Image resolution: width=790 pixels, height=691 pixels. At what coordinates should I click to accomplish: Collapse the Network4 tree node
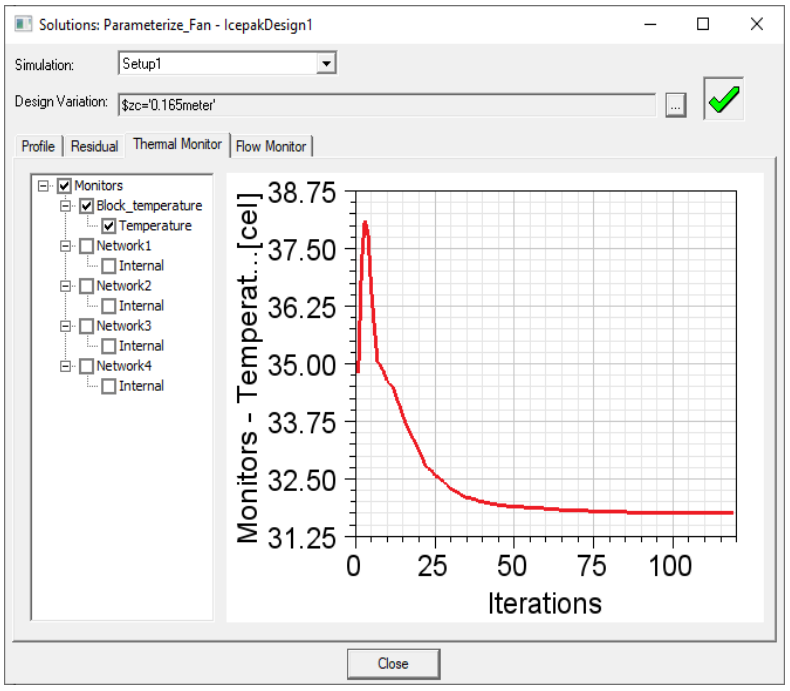pos(65,366)
